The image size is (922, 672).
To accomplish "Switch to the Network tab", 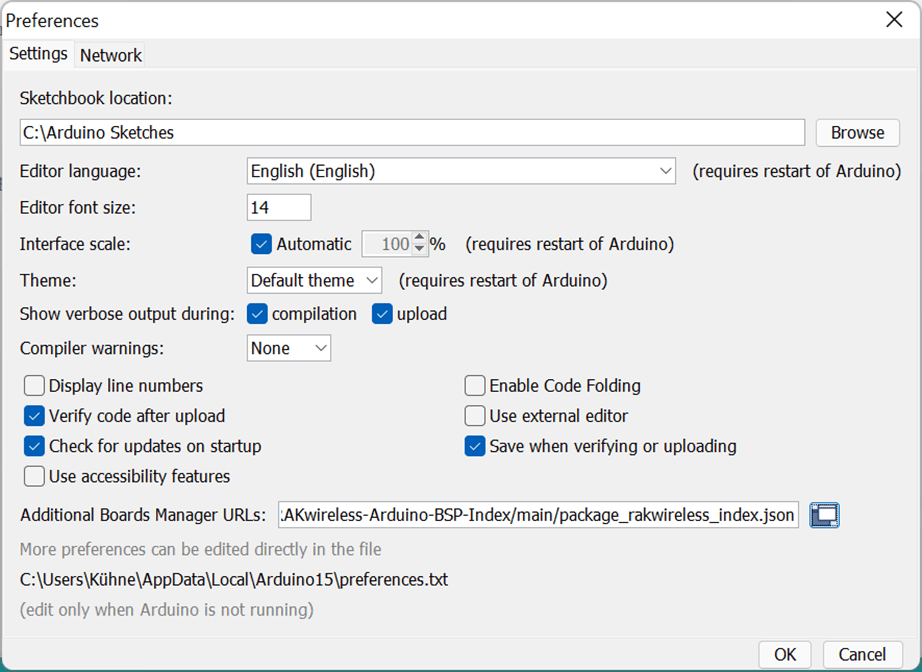I will 111,55.
